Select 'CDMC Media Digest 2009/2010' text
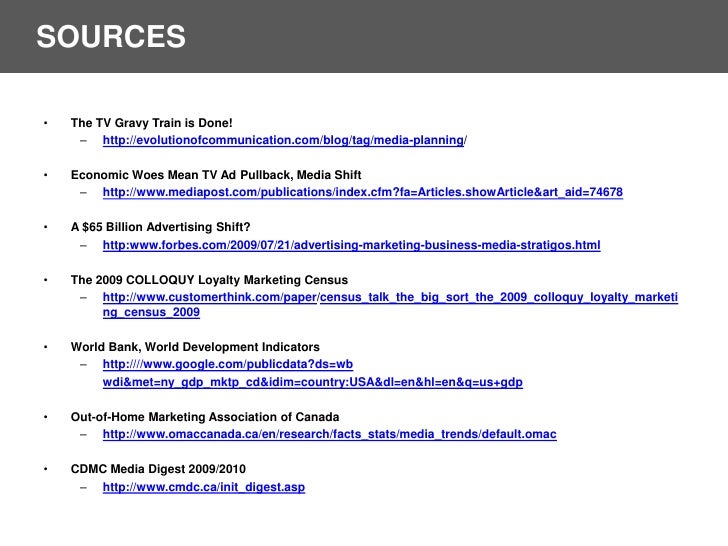Viewport: 728px width, 546px height. click(x=158, y=469)
